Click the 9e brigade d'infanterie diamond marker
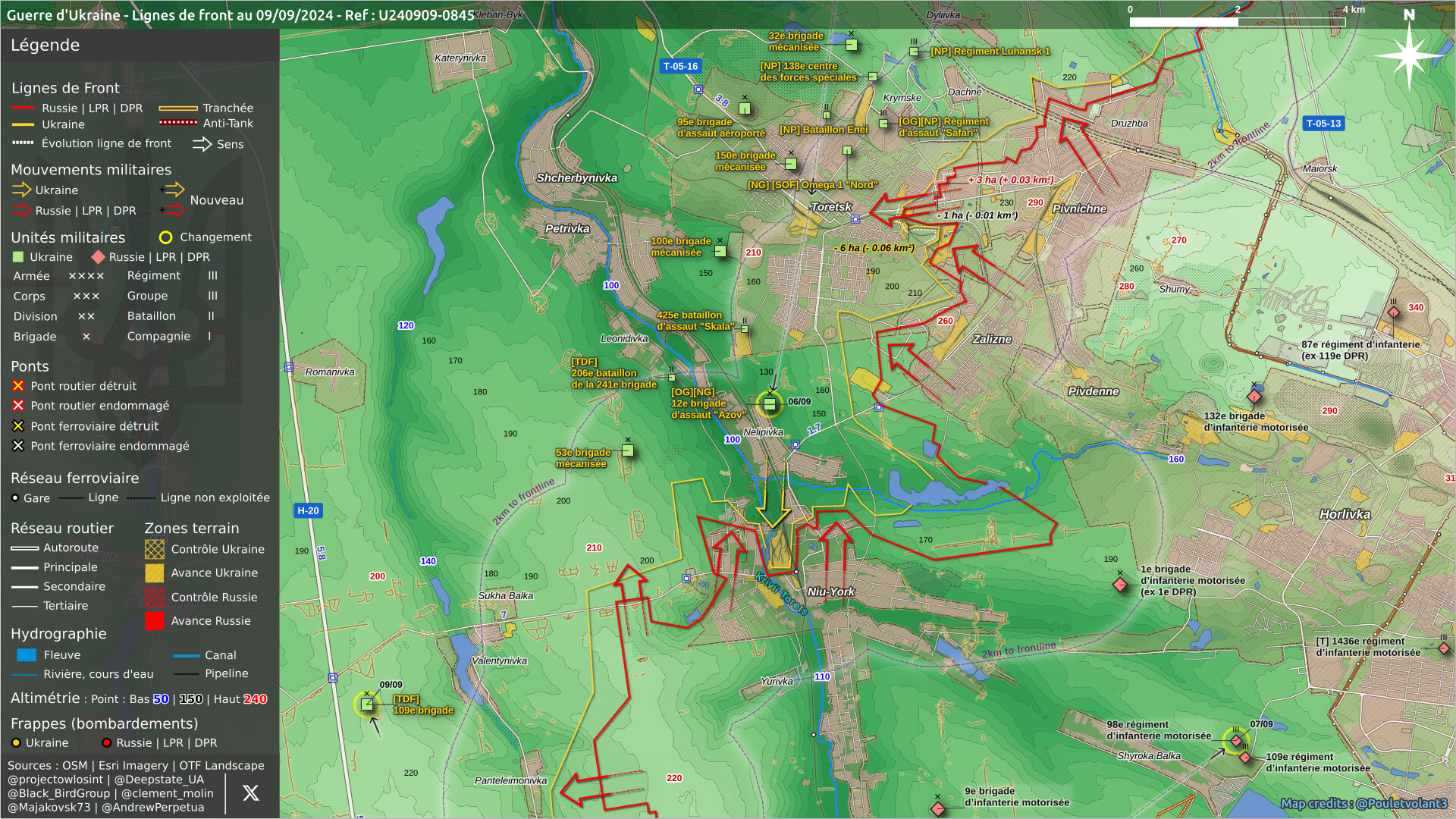 pos(938,808)
